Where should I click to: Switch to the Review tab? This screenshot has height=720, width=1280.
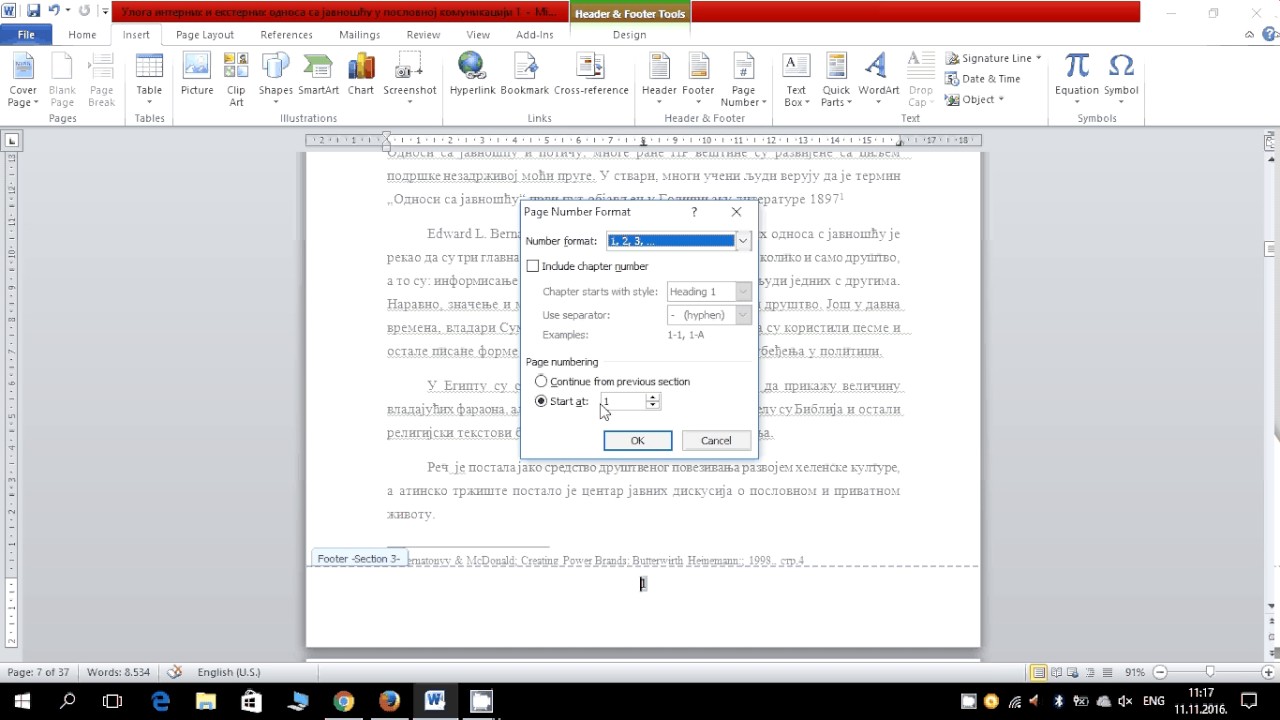click(423, 34)
